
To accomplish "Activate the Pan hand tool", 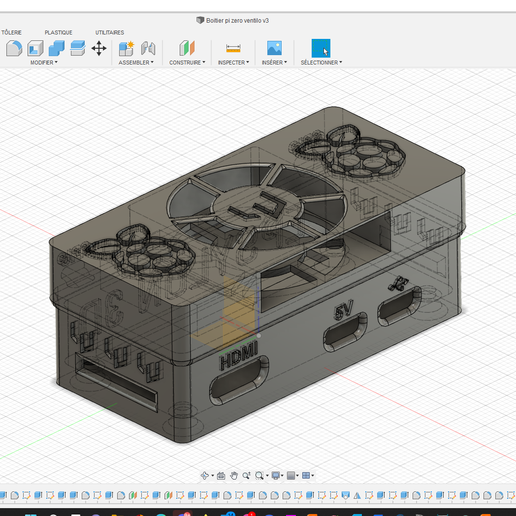I will click(x=234, y=476).
